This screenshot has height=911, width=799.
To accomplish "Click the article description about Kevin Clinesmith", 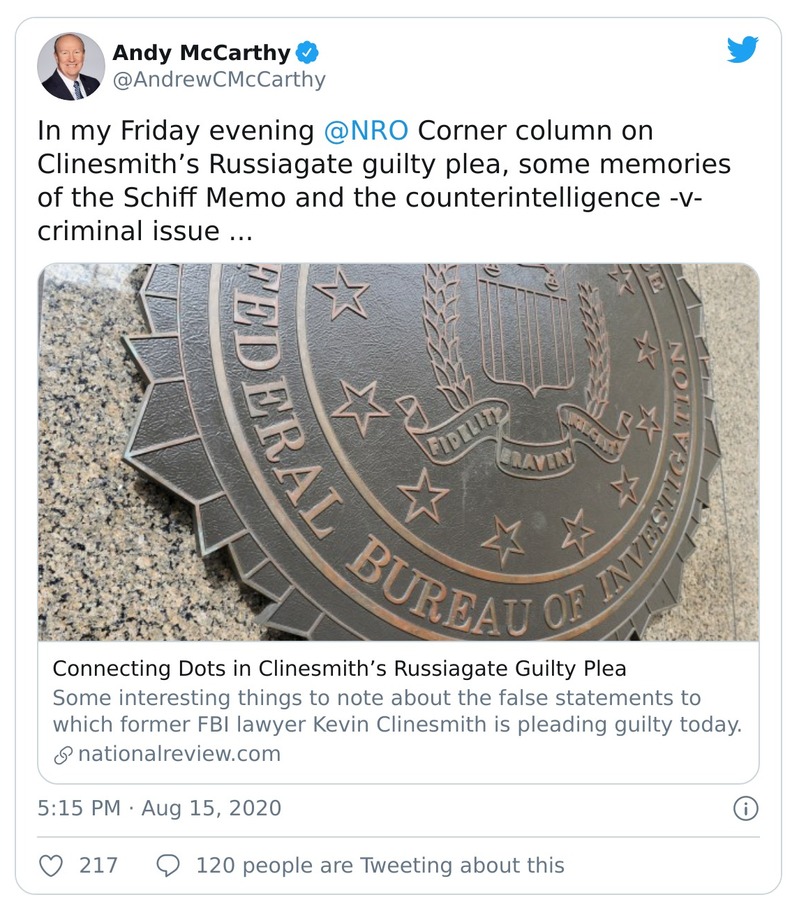I will tap(396, 711).
